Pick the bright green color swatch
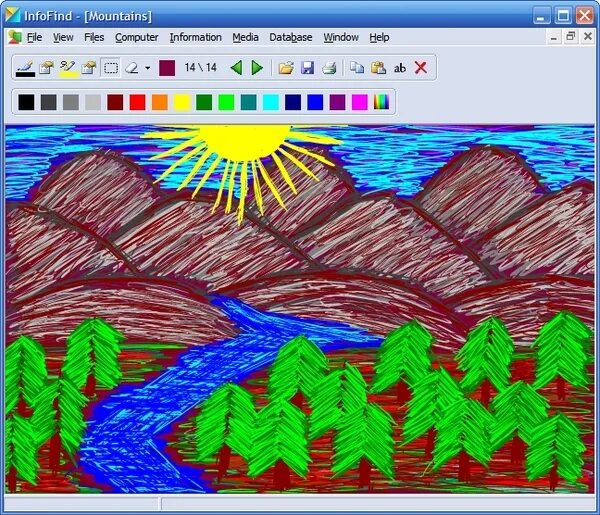The width and height of the screenshot is (600, 515). [x=226, y=102]
